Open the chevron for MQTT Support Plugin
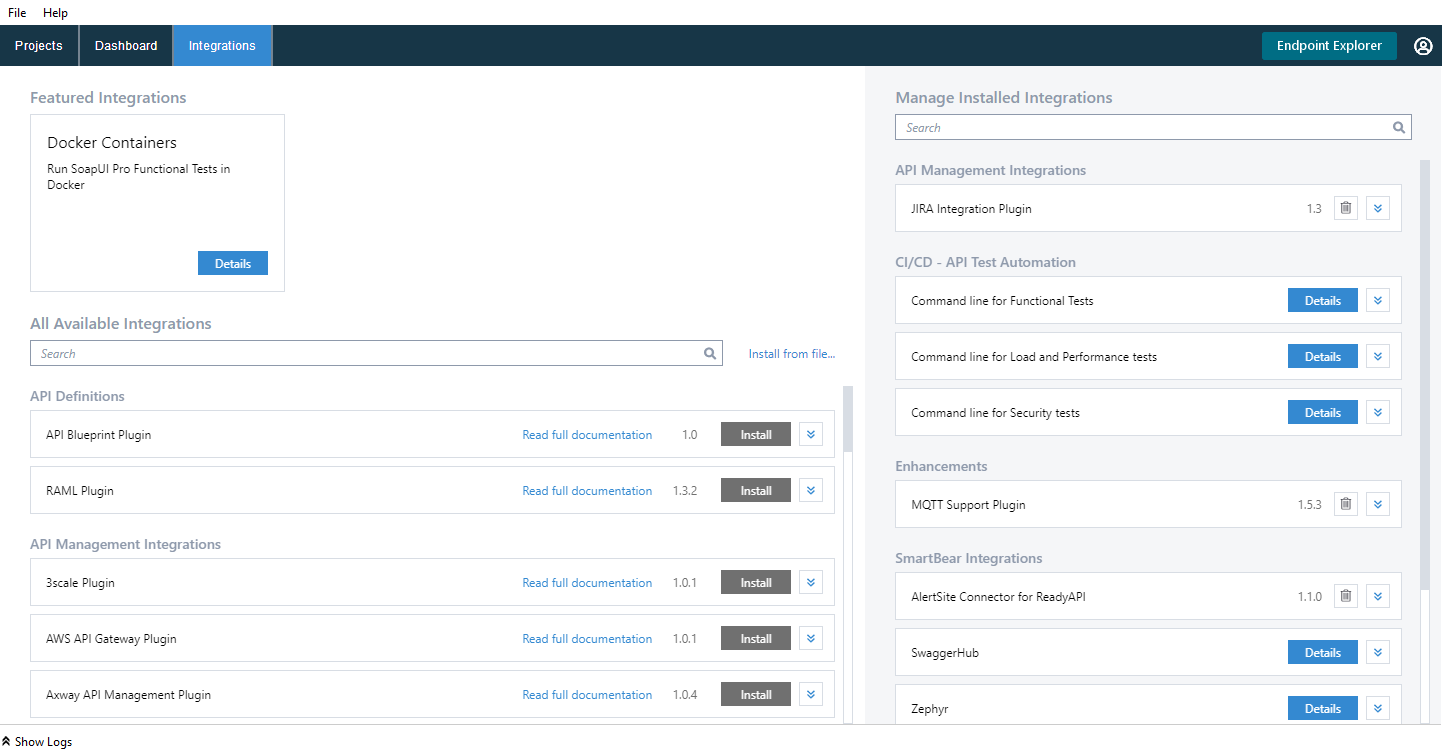1442x750 pixels. tap(1378, 504)
